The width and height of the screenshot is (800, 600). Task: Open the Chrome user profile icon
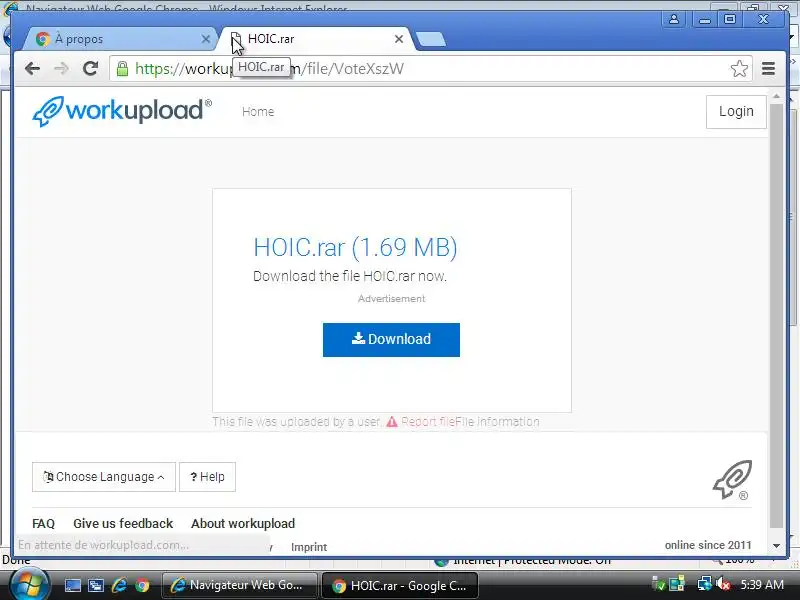(x=674, y=19)
